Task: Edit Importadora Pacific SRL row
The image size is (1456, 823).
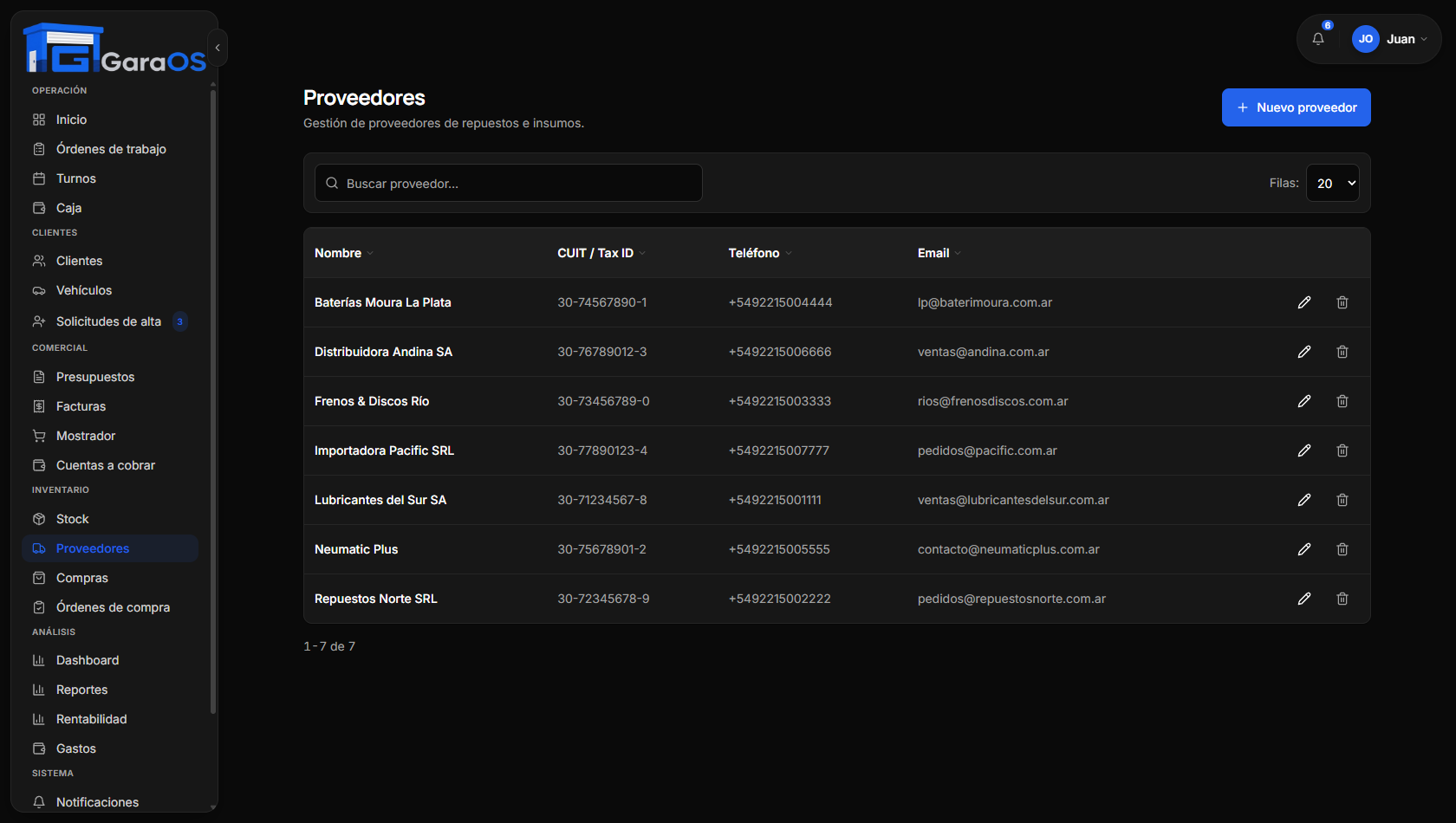Action: pos(1304,450)
